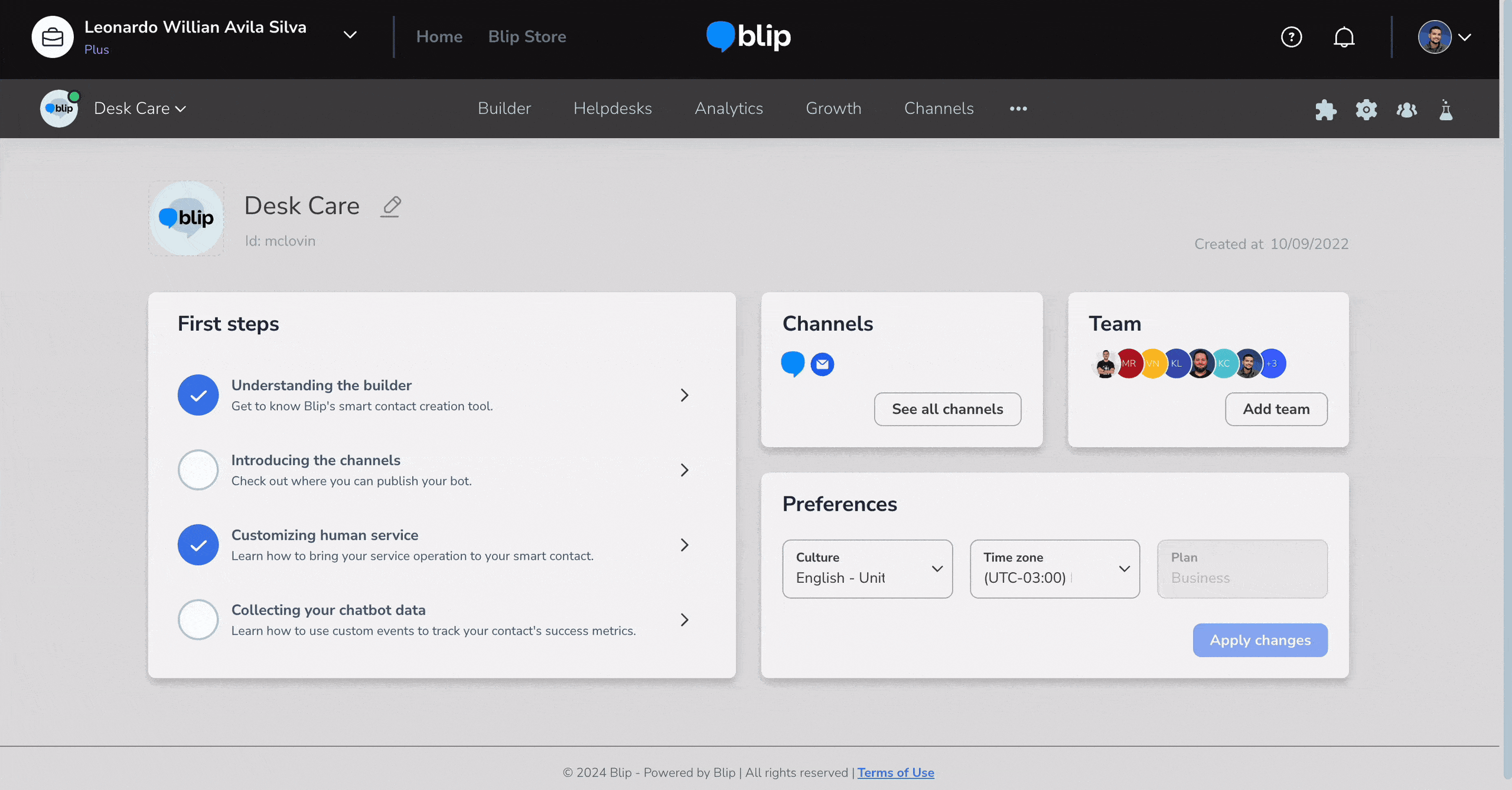
Task: Click the See all channels button
Action: [947, 409]
